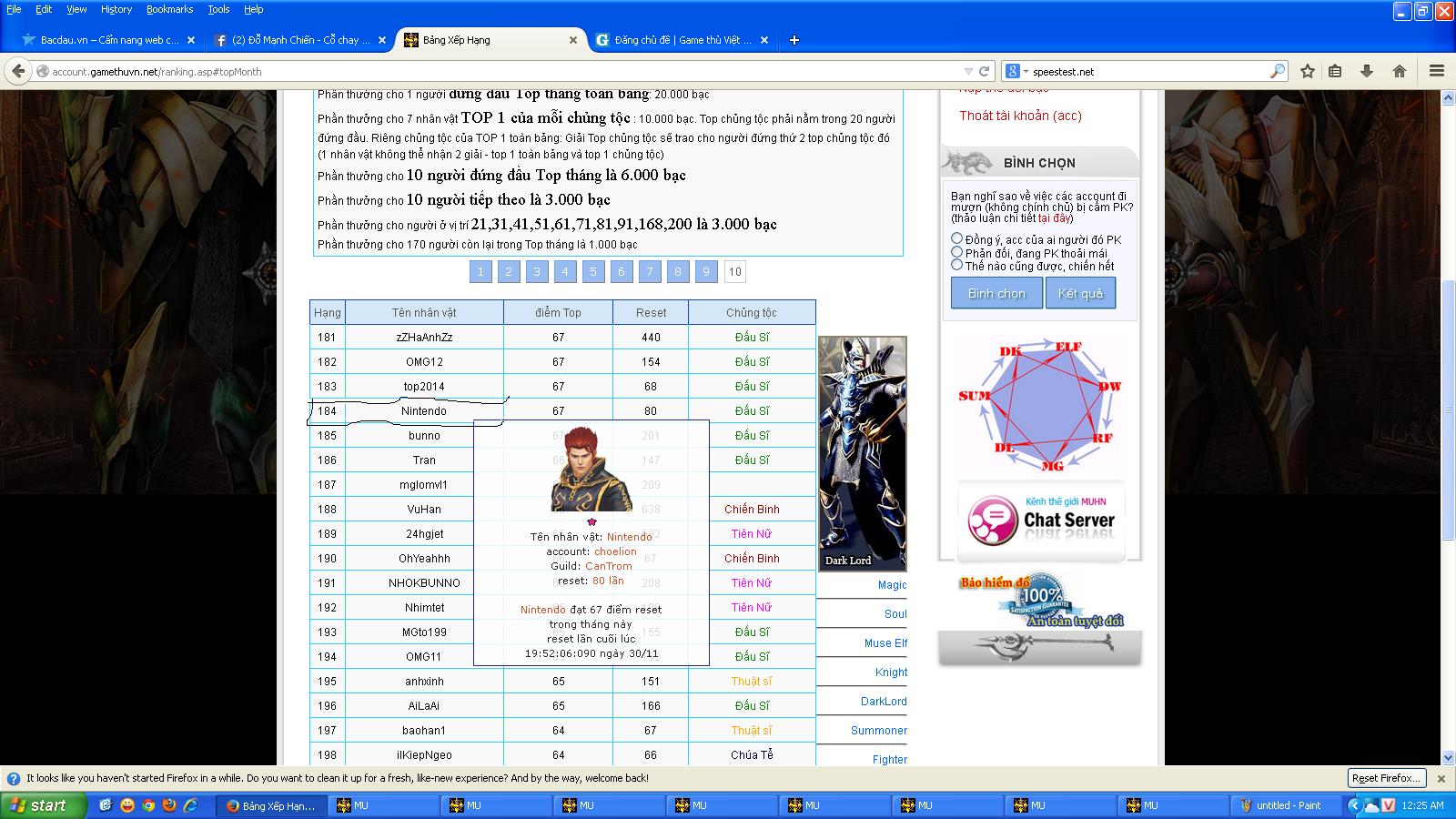1456x819 pixels.
Task: Open the URL bar history dropdown arrow
Action: coord(968,71)
